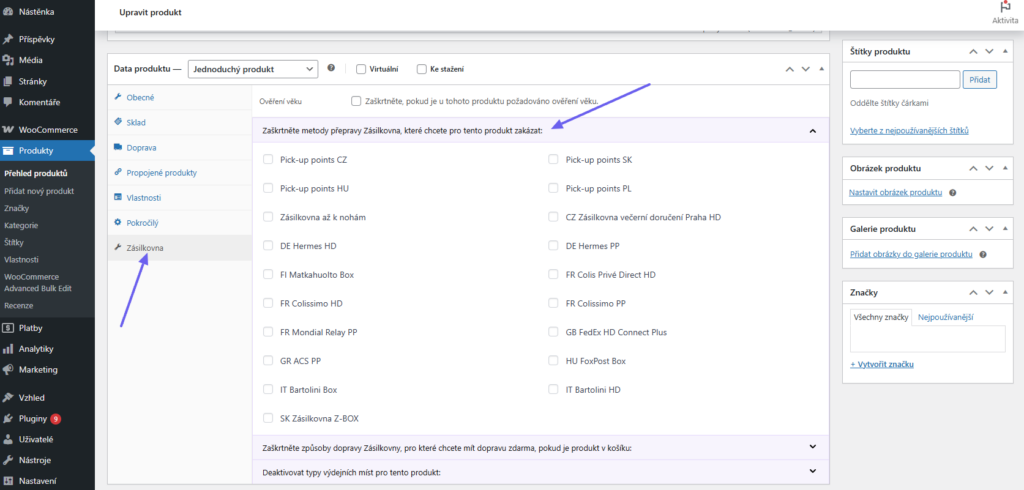1024x490 pixels.
Task: Click the Média sidebar icon
Action: tap(8, 60)
